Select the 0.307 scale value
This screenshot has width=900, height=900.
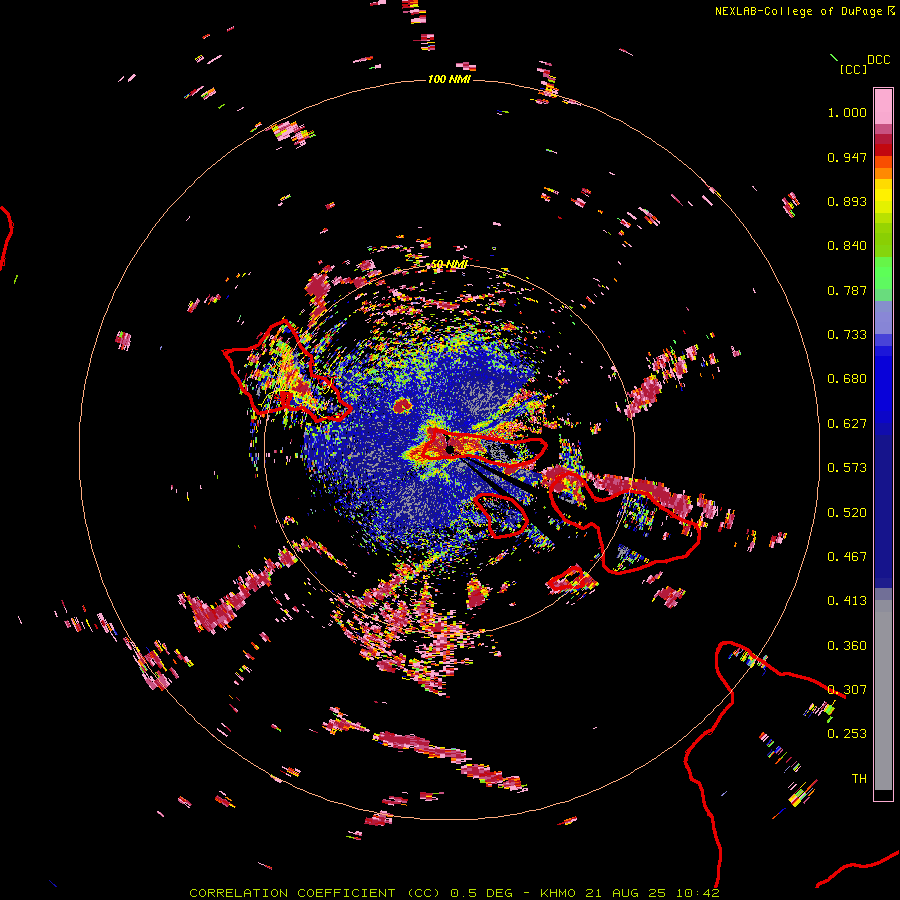coord(847,690)
